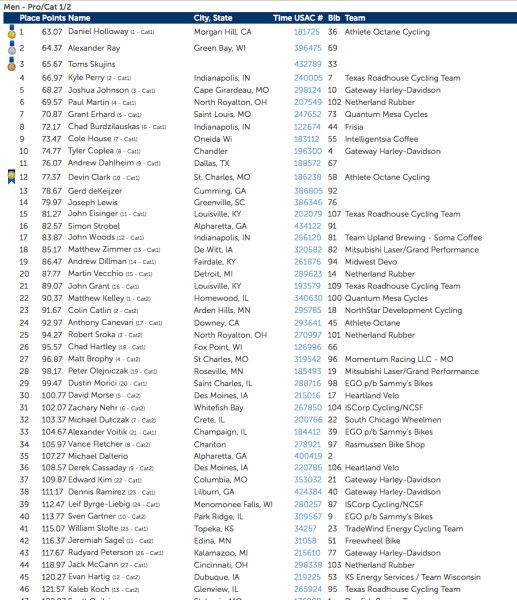
Task: Click the City, State column header
Action: pos(213,18)
